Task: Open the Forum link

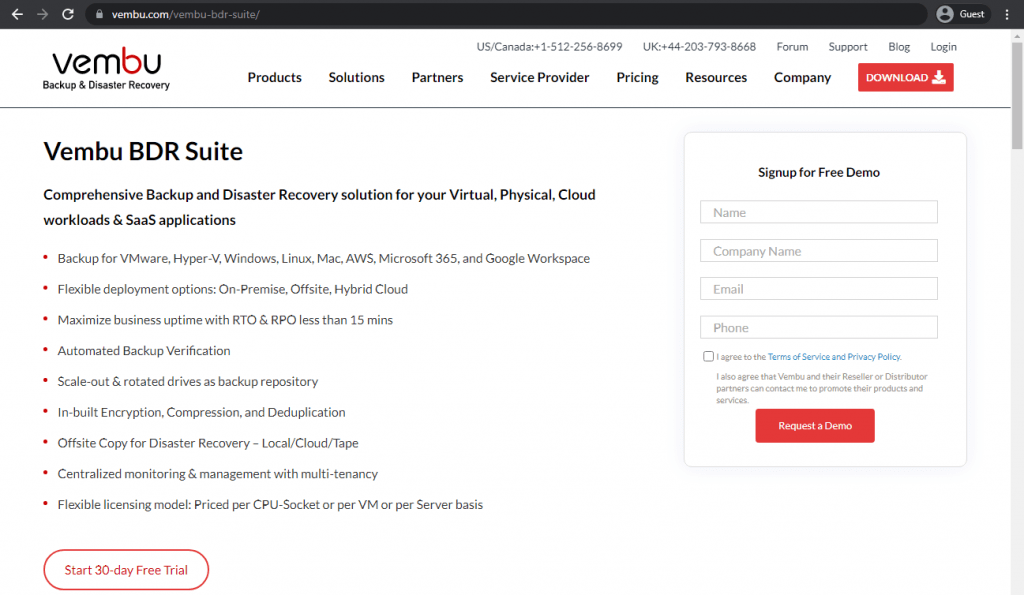Action: coord(792,46)
